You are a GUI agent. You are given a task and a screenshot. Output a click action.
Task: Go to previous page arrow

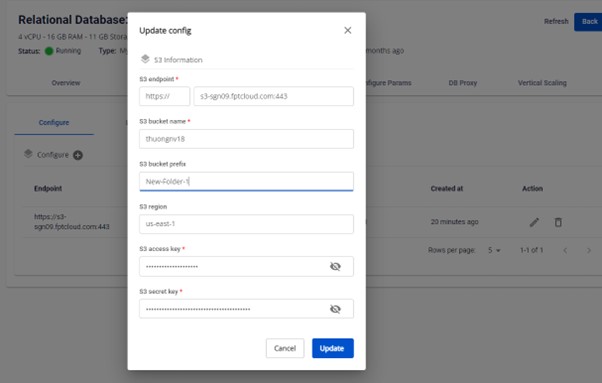(565, 251)
